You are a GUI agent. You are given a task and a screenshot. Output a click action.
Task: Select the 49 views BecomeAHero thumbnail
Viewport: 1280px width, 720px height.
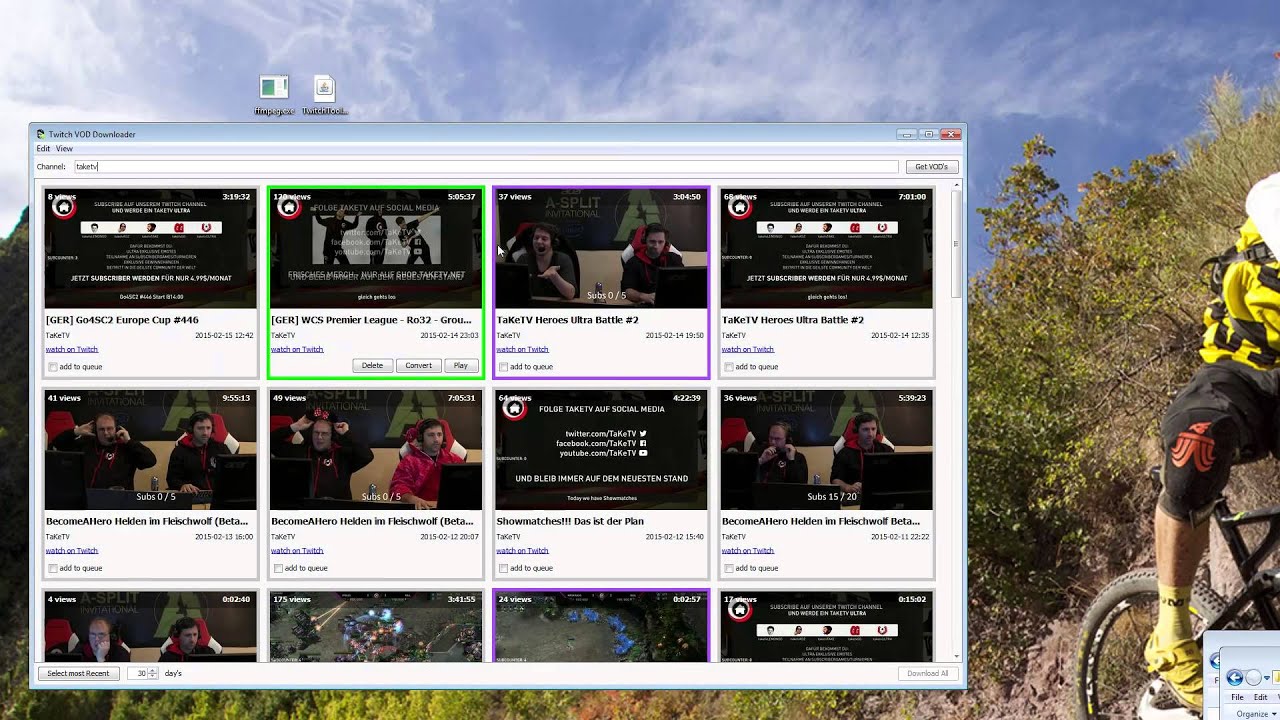click(x=376, y=450)
